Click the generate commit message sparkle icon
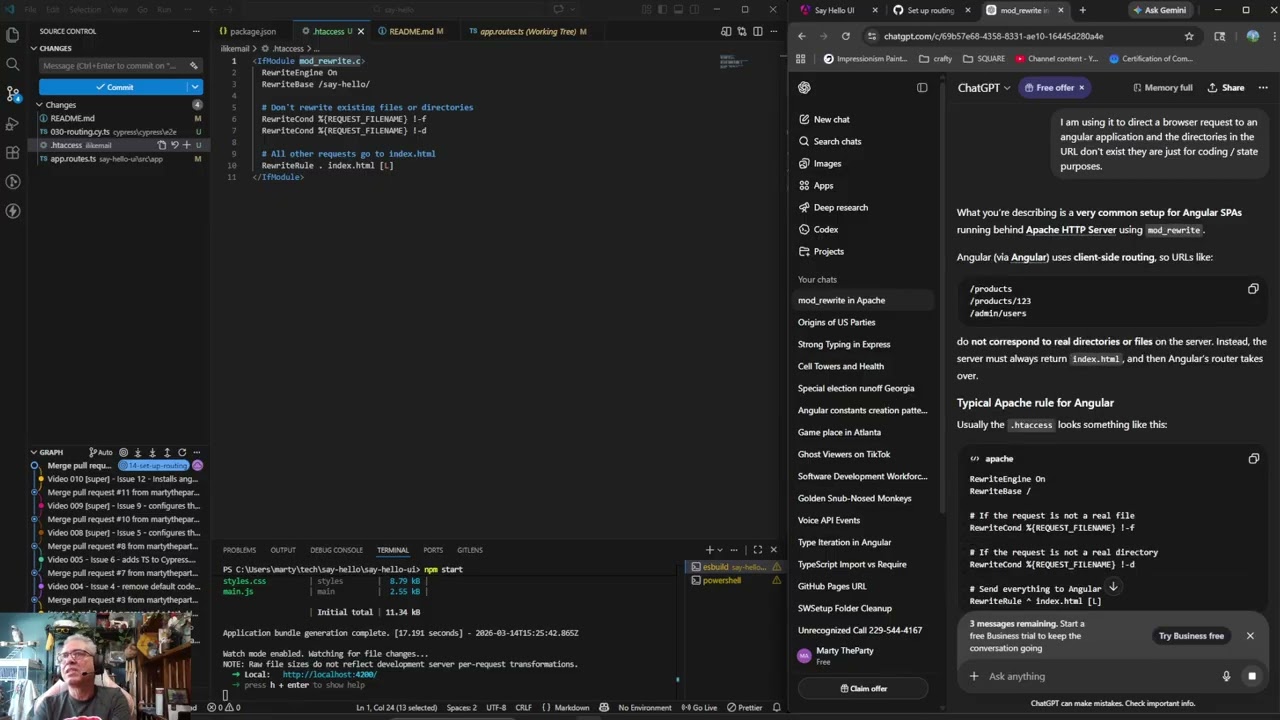 (x=194, y=65)
